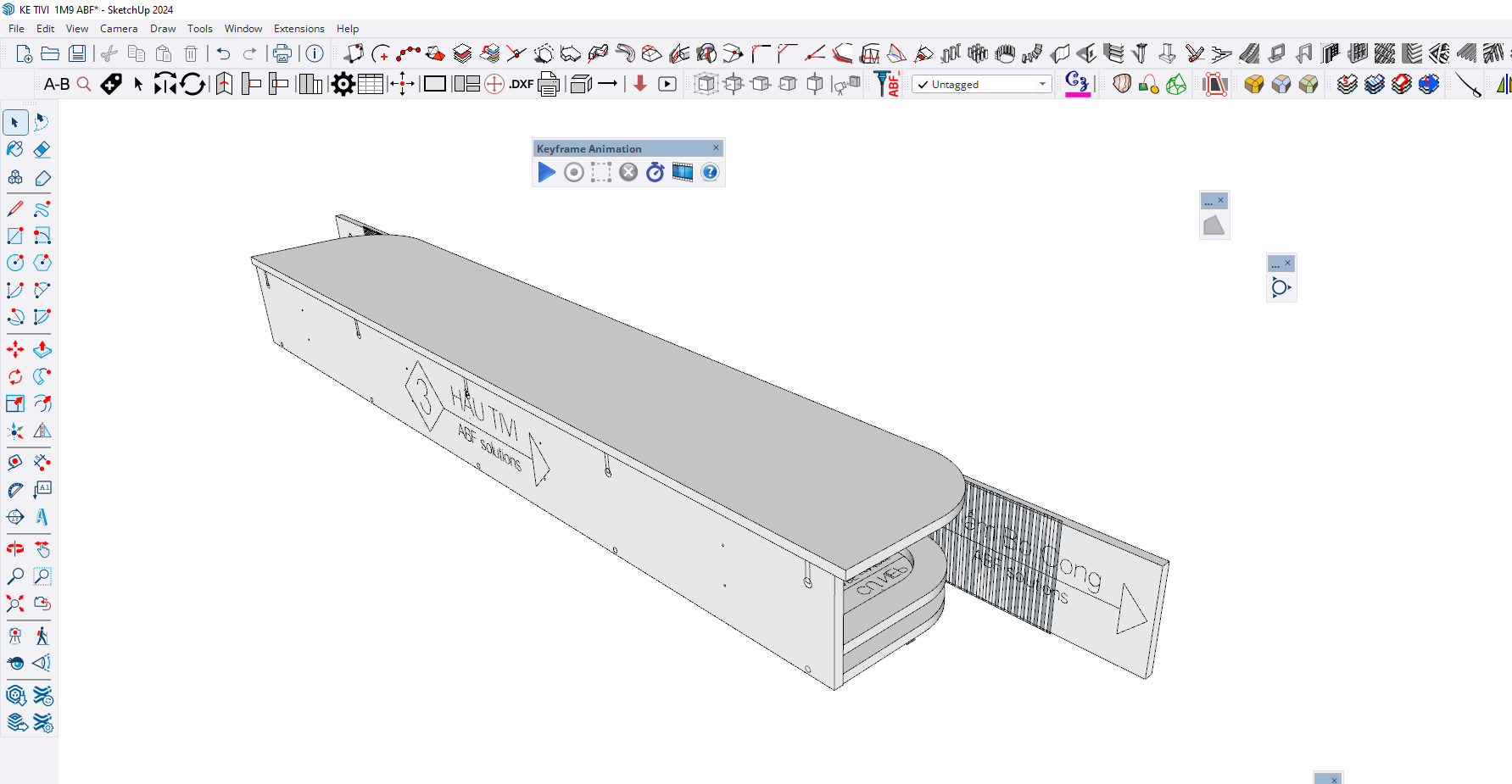Screen dimensions: 1512x784
Task: Click the Zoom magnifier tool
Action: click(x=15, y=576)
